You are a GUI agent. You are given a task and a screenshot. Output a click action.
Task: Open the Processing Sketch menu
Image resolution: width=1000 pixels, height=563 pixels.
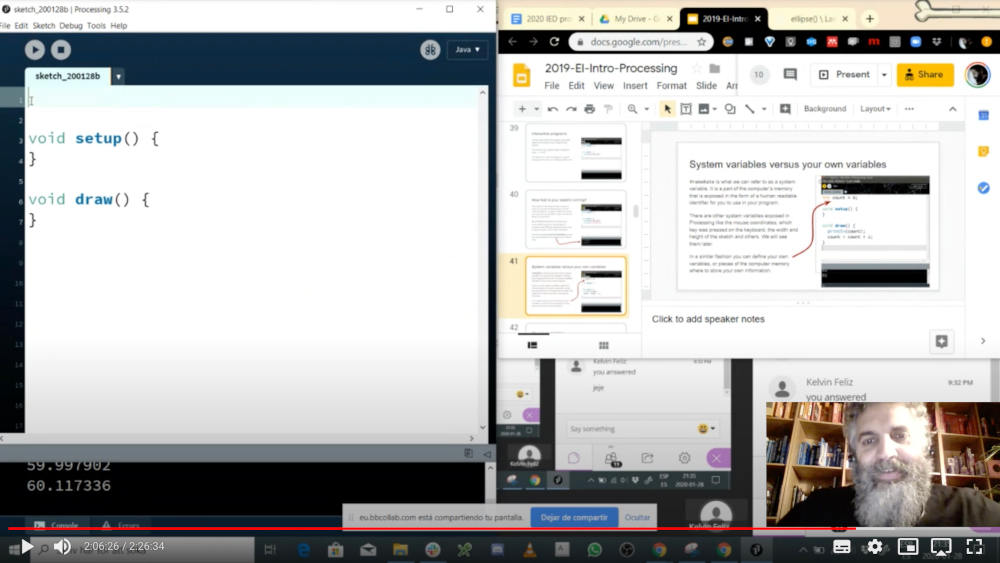click(x=44, y=26)
